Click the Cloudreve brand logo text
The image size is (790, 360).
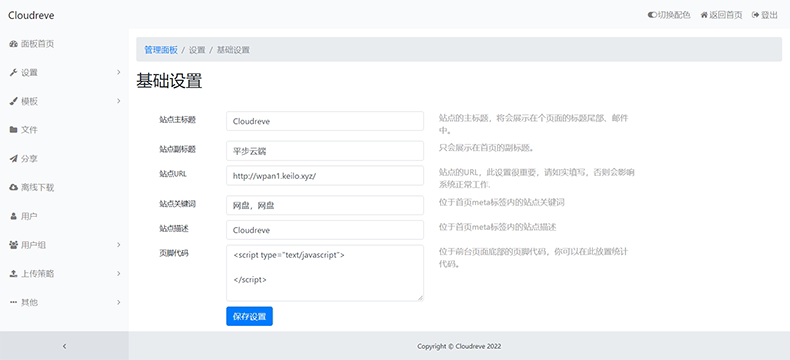31,15
